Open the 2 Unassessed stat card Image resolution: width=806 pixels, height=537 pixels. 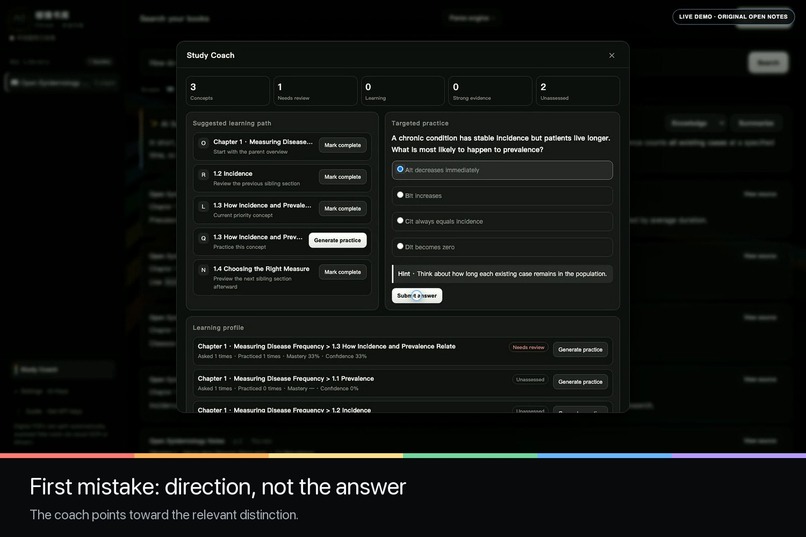(x=578, y=91)
